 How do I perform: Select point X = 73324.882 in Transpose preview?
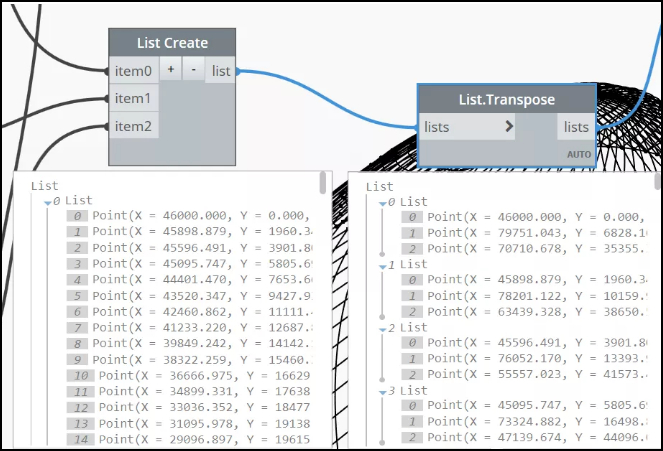[524, 421]
